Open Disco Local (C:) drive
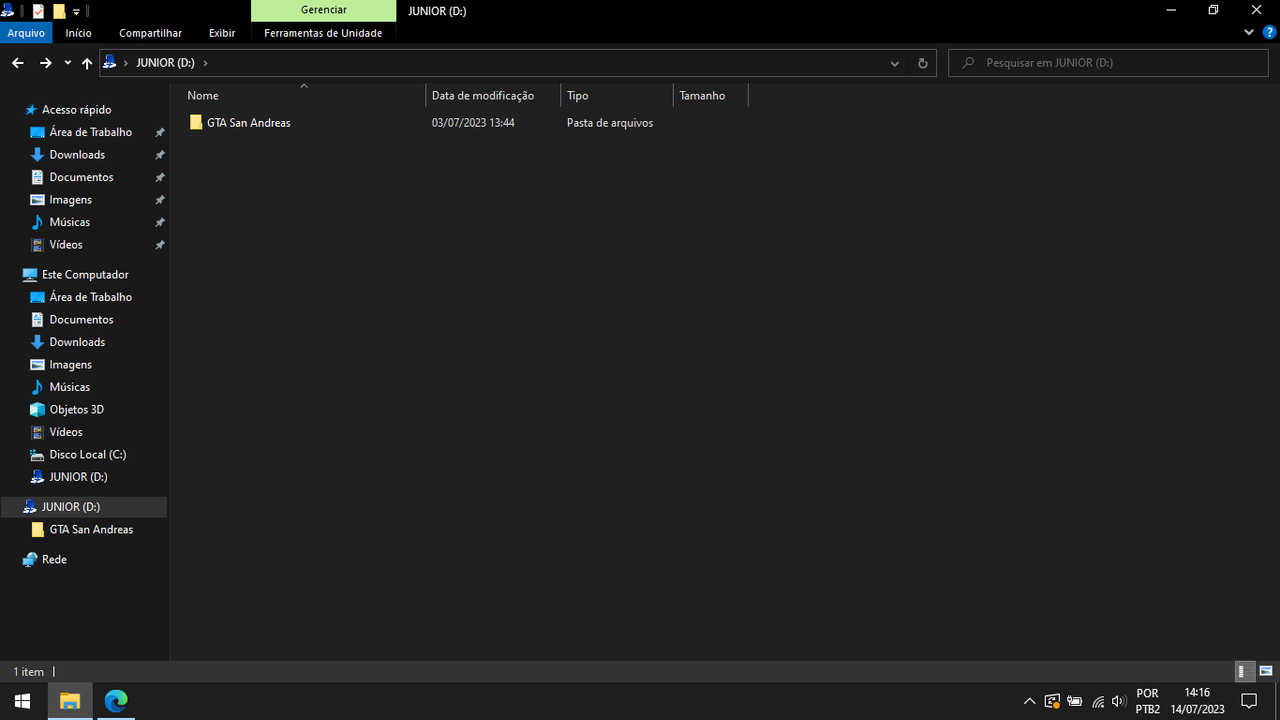 87,455
